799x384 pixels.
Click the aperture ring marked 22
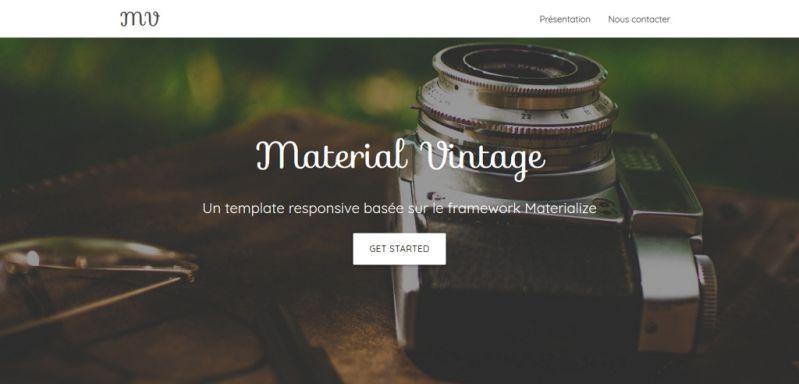(x=517, y=111)
